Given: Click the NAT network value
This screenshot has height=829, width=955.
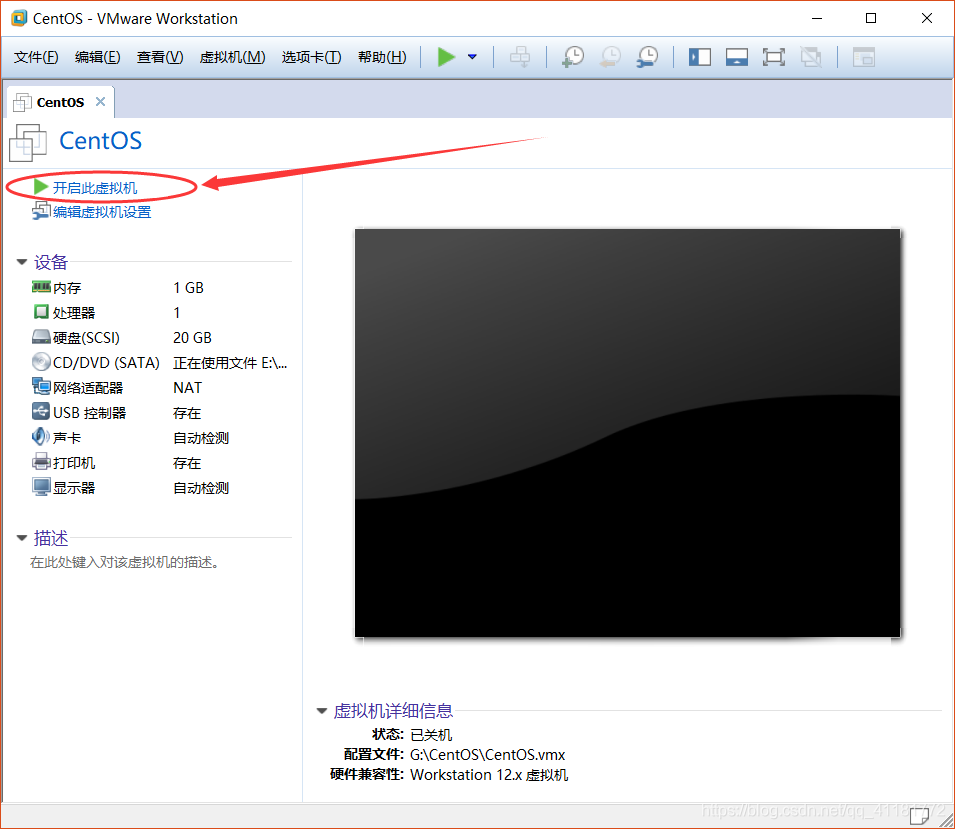Looking at the screenshot, I should pyautogui.click(x=187, y=388).
